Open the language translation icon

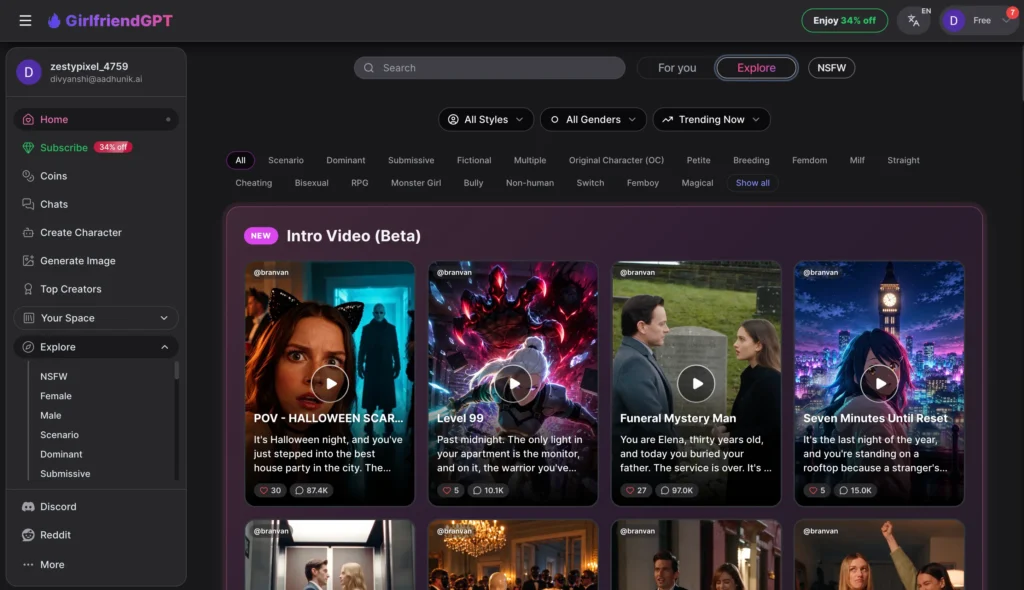coord(914,21)
